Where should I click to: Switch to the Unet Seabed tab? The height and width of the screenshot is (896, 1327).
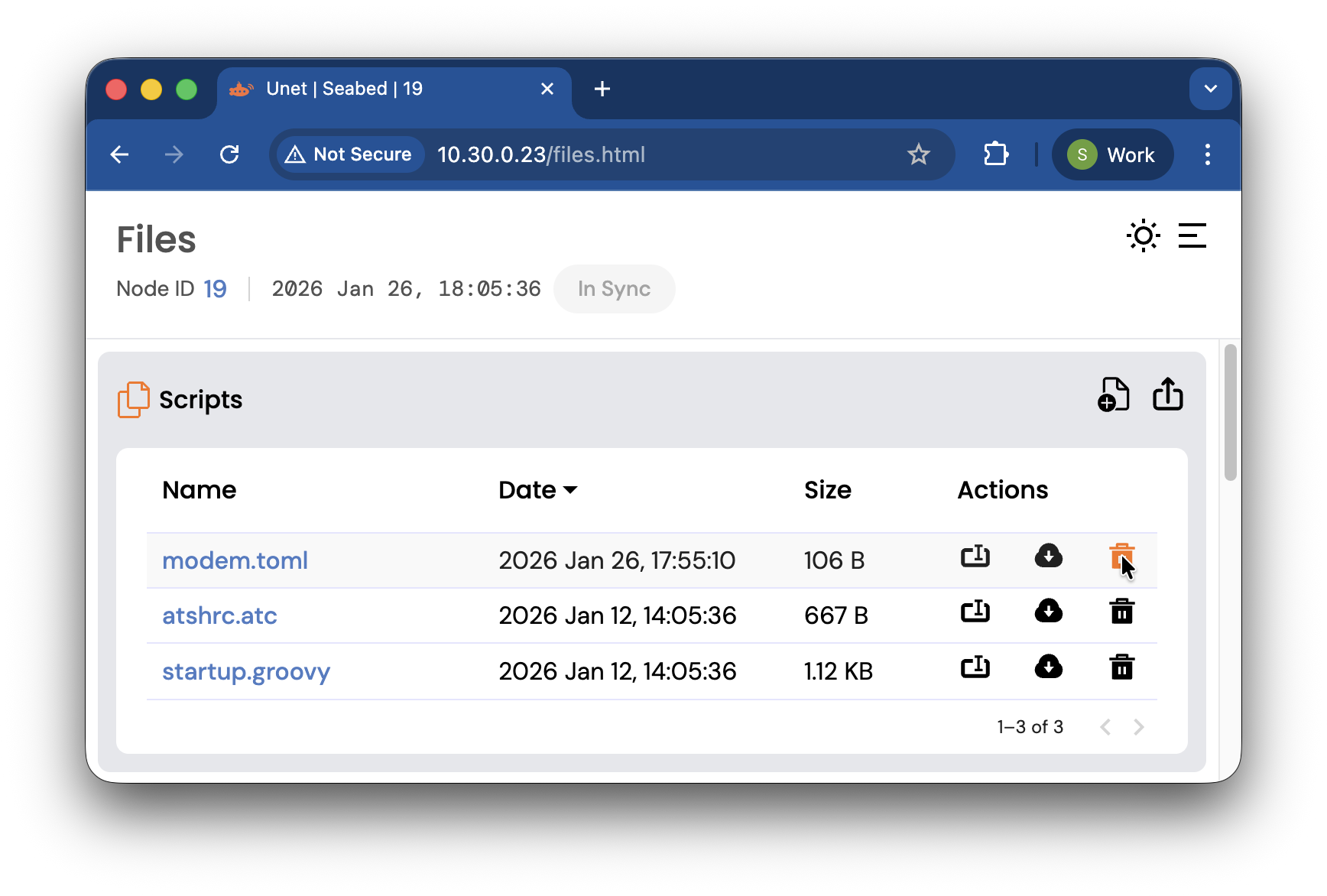pyautogui.click(x=382, y=89)
